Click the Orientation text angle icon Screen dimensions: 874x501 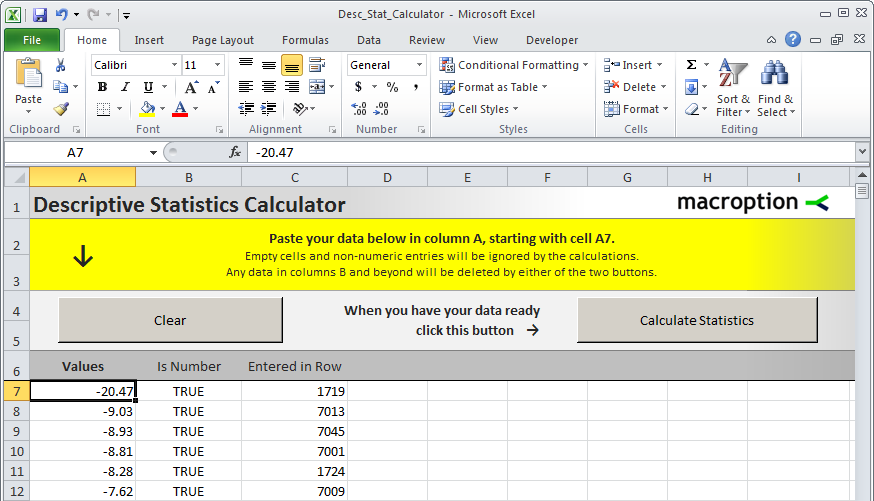(x=300, y=109)
